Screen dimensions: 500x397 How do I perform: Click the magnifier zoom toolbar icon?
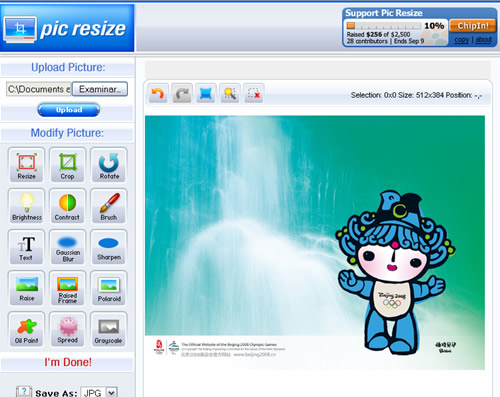[230, 93]
